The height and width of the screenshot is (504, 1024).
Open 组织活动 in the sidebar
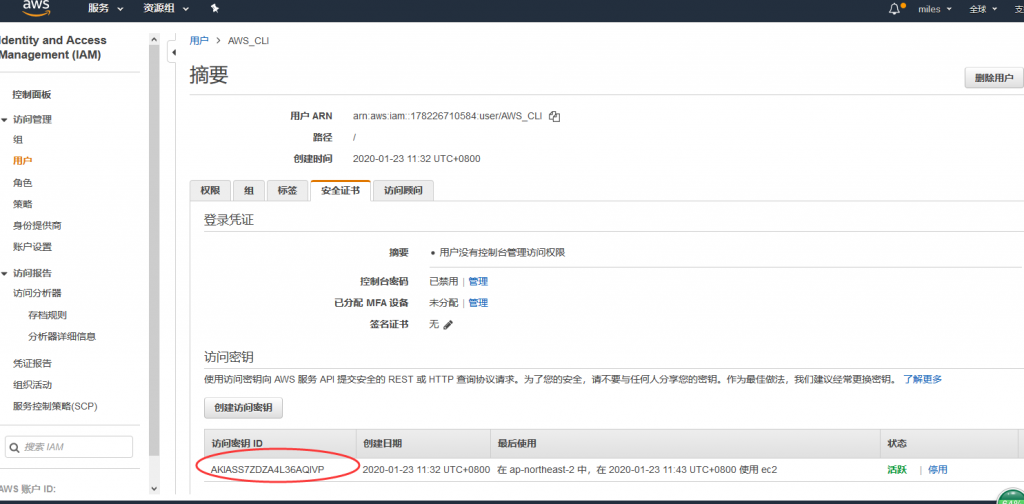[32, 385]
